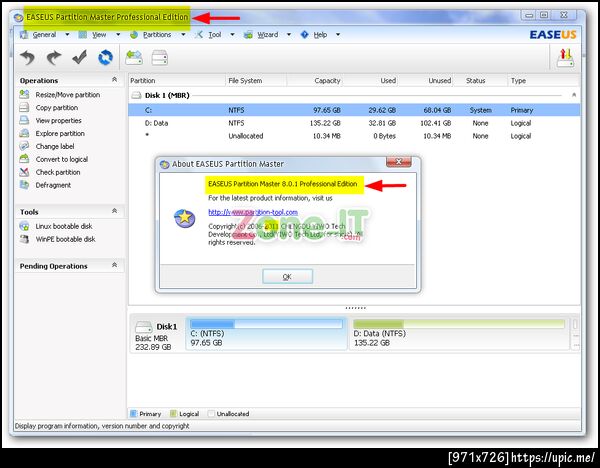
Task: Click the Check partition icon
Action: [x=24, y=172]
